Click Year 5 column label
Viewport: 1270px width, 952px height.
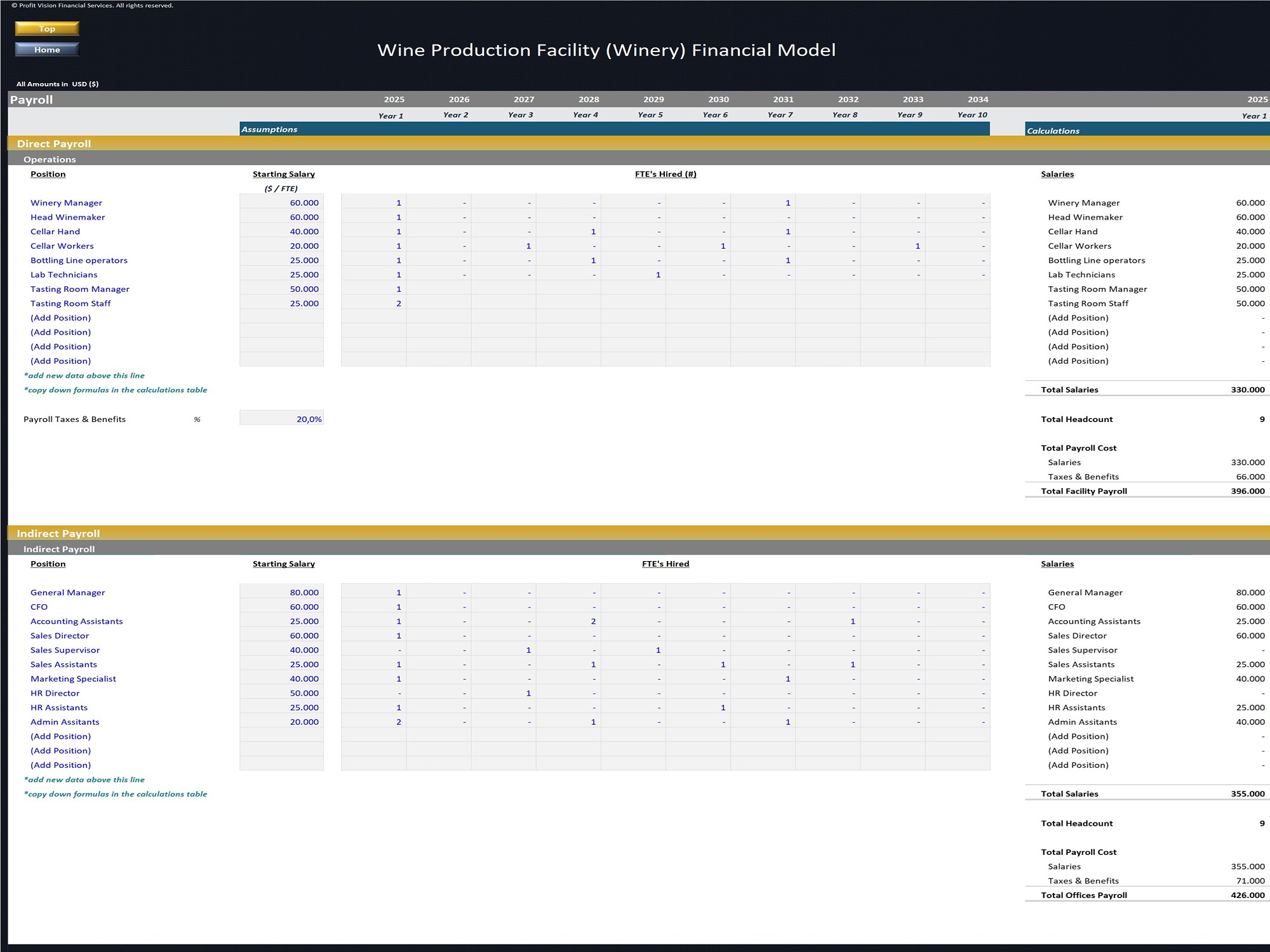pos(650,115)
